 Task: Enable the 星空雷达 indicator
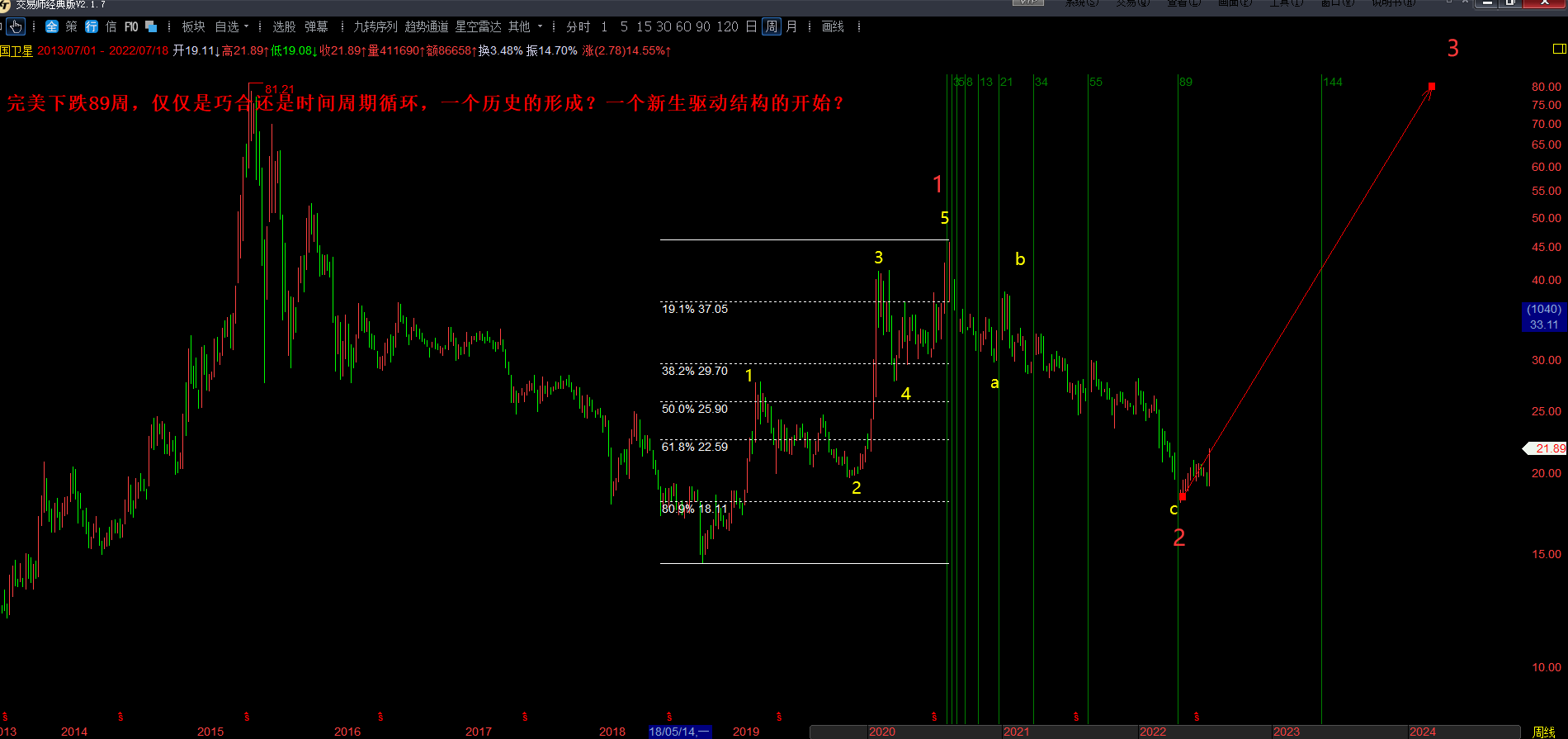click(479, 26)
